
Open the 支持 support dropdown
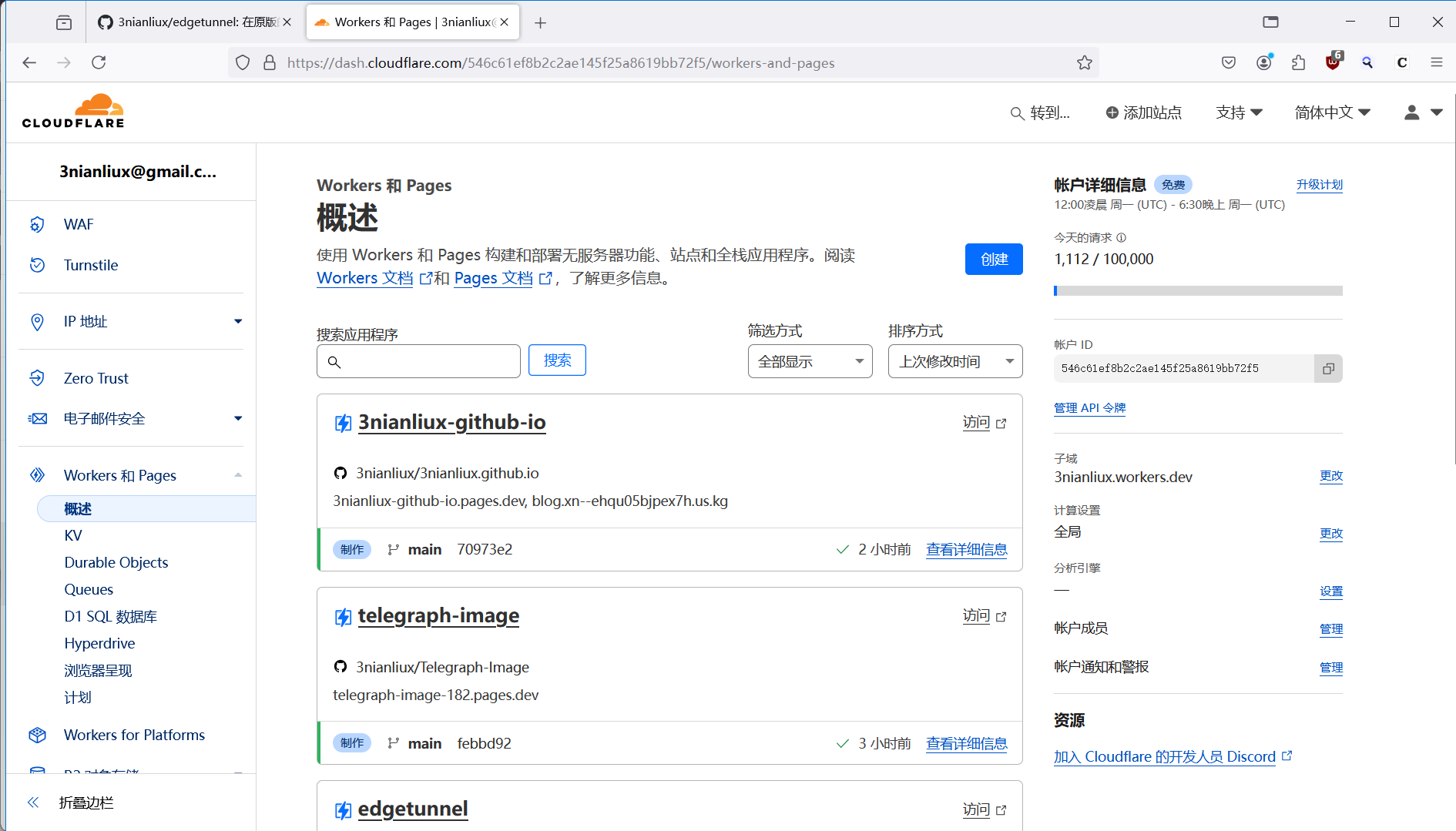(x=1239, y=112)
